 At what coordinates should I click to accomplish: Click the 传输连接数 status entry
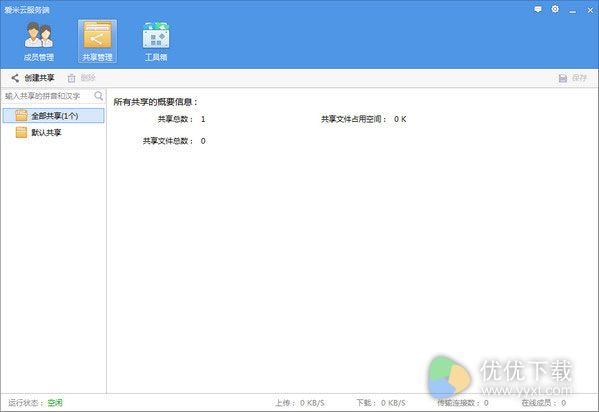[x=463, y=403]
